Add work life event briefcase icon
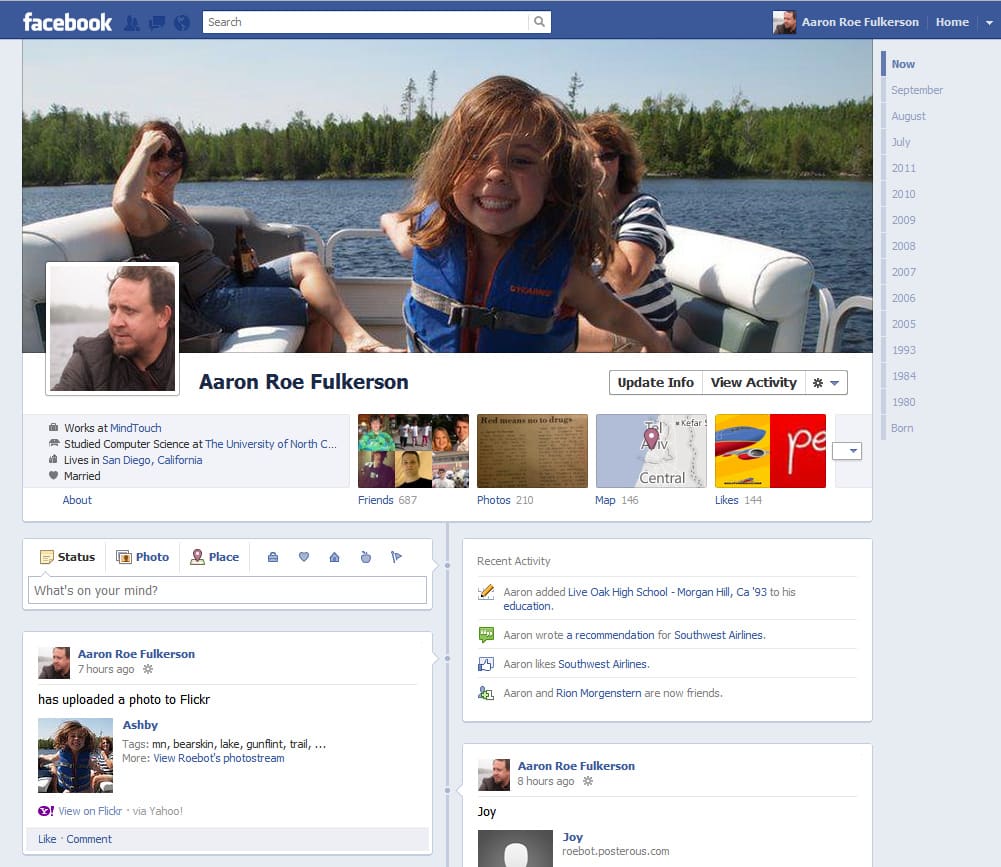This screenshot has width=1001, height=867. click(x=272, y=557)
